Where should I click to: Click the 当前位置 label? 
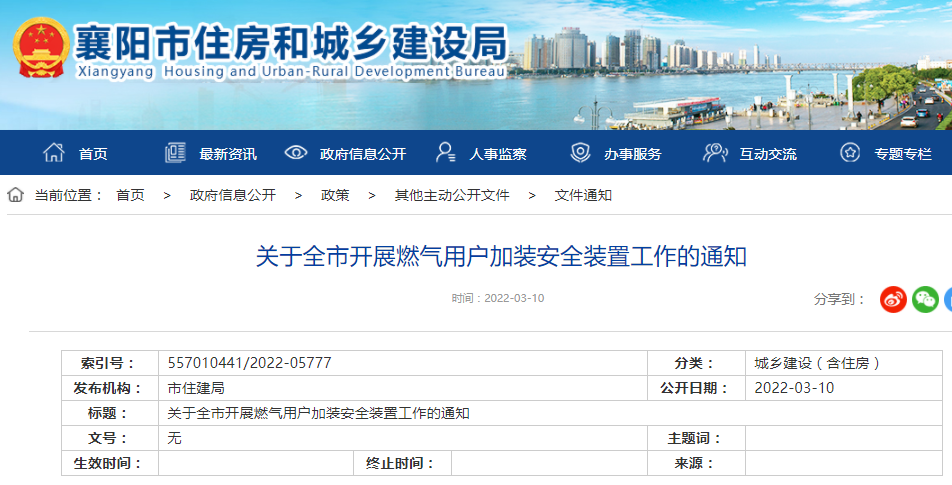pyautogui.click(x=68, y=195)
